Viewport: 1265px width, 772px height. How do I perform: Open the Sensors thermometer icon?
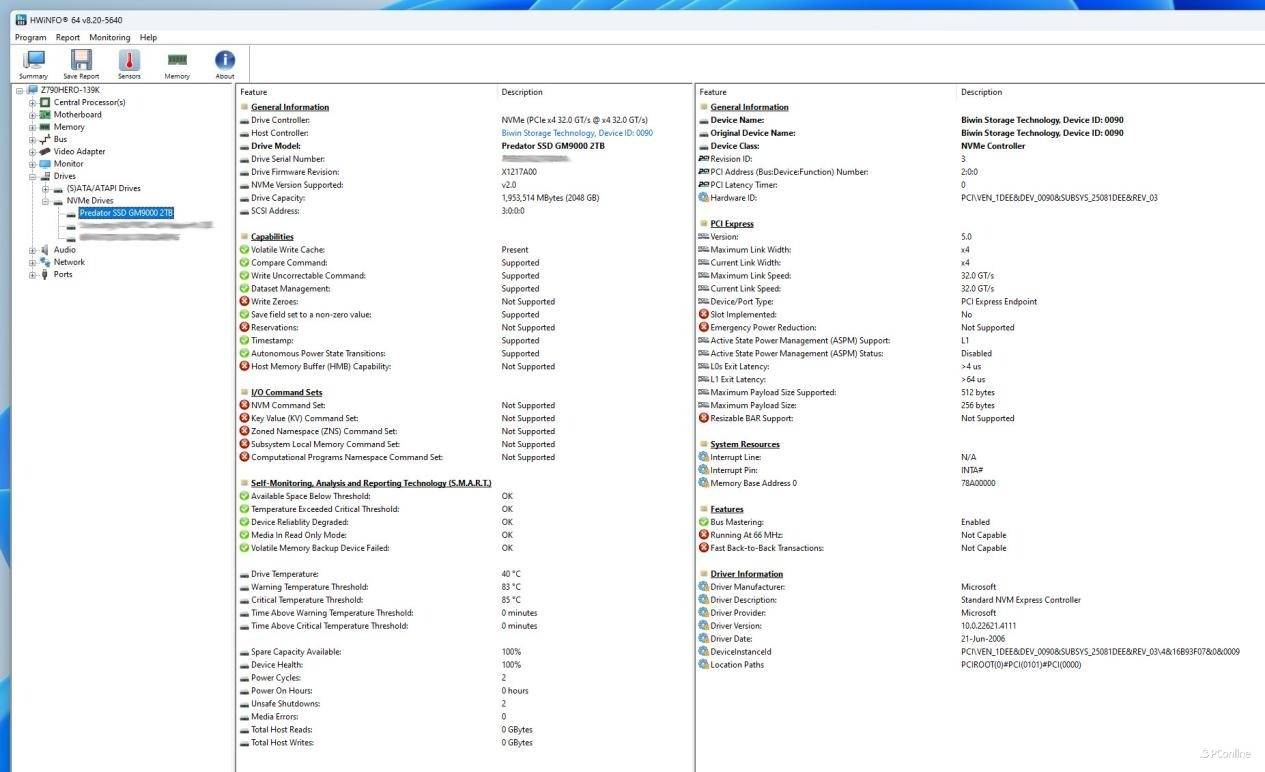129,62
